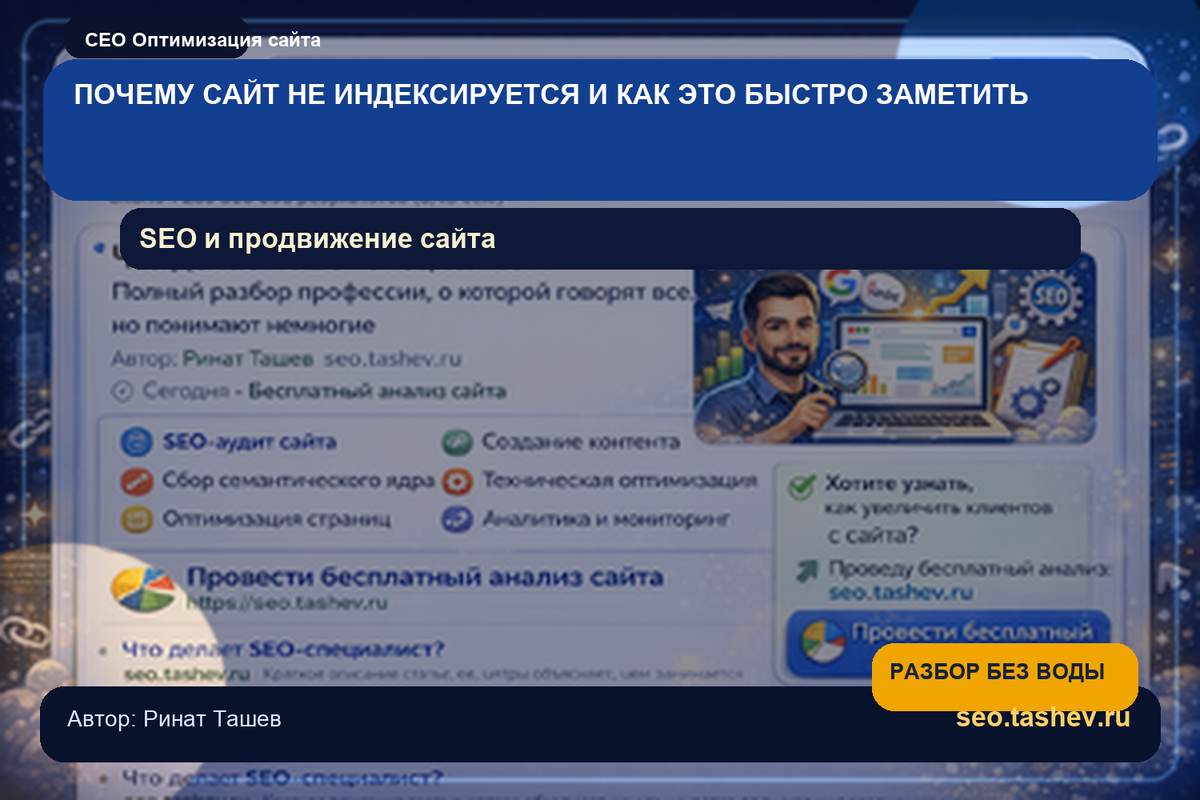Click the Бесплатный анализ сайта text after Сегодня
This screenshot has width=1200, height=800.
pyautogui.click(x=377, y=392)
